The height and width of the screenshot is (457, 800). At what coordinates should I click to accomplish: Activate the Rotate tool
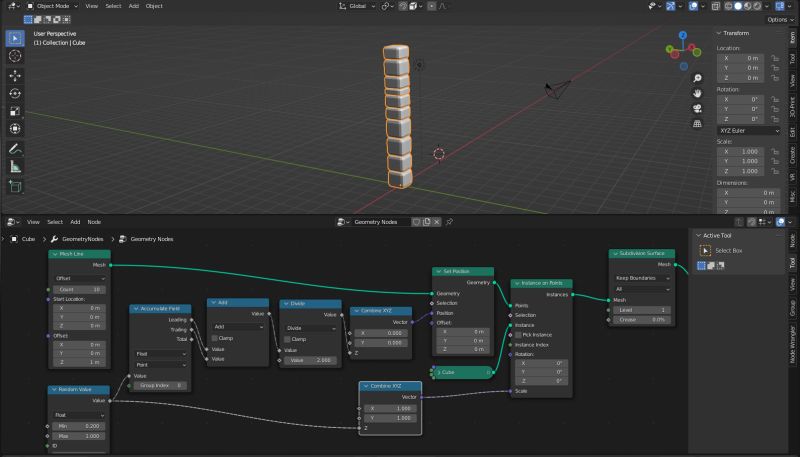15,93
